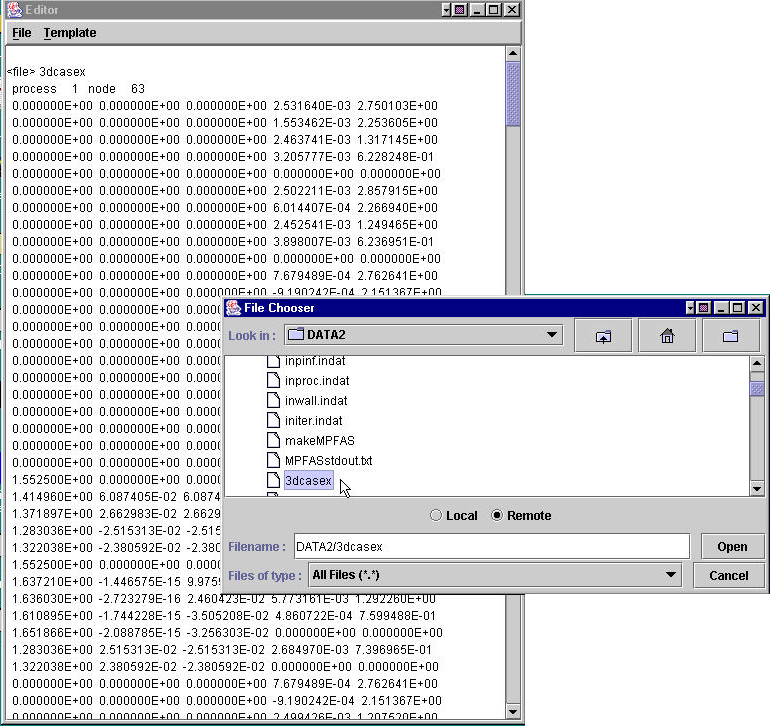Select MPFASstdout.txt file in list
The height and width of the screenshot is (726, 770).
coord(328,460)
